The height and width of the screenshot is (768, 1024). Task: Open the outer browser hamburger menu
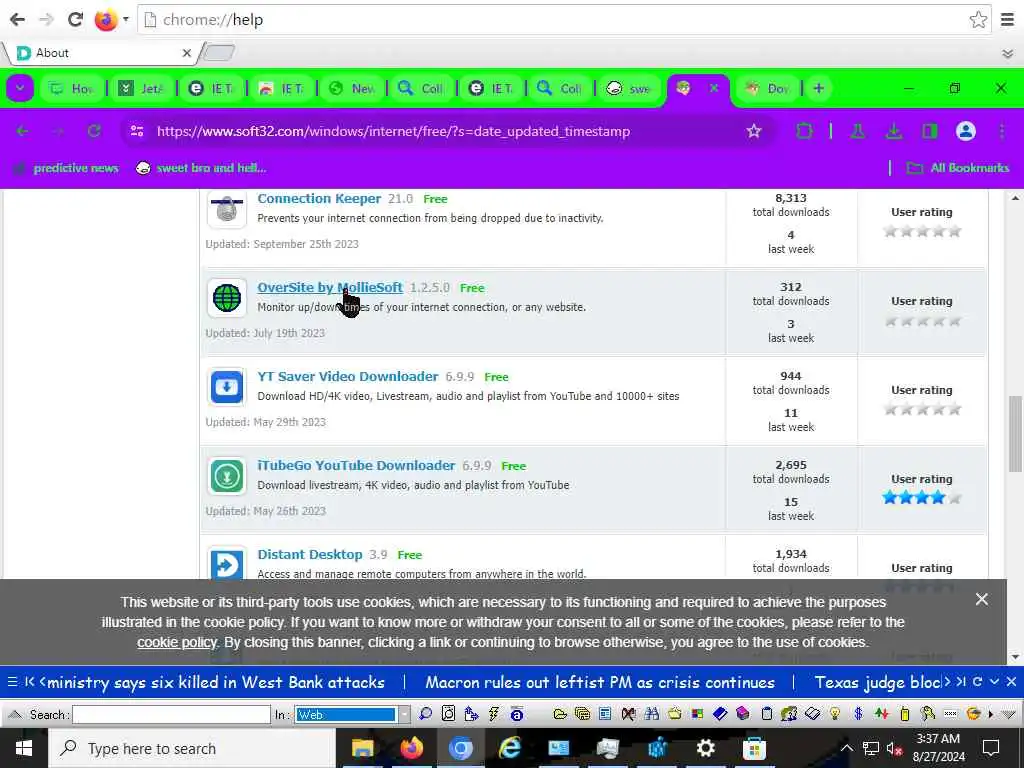[1008, 20]
